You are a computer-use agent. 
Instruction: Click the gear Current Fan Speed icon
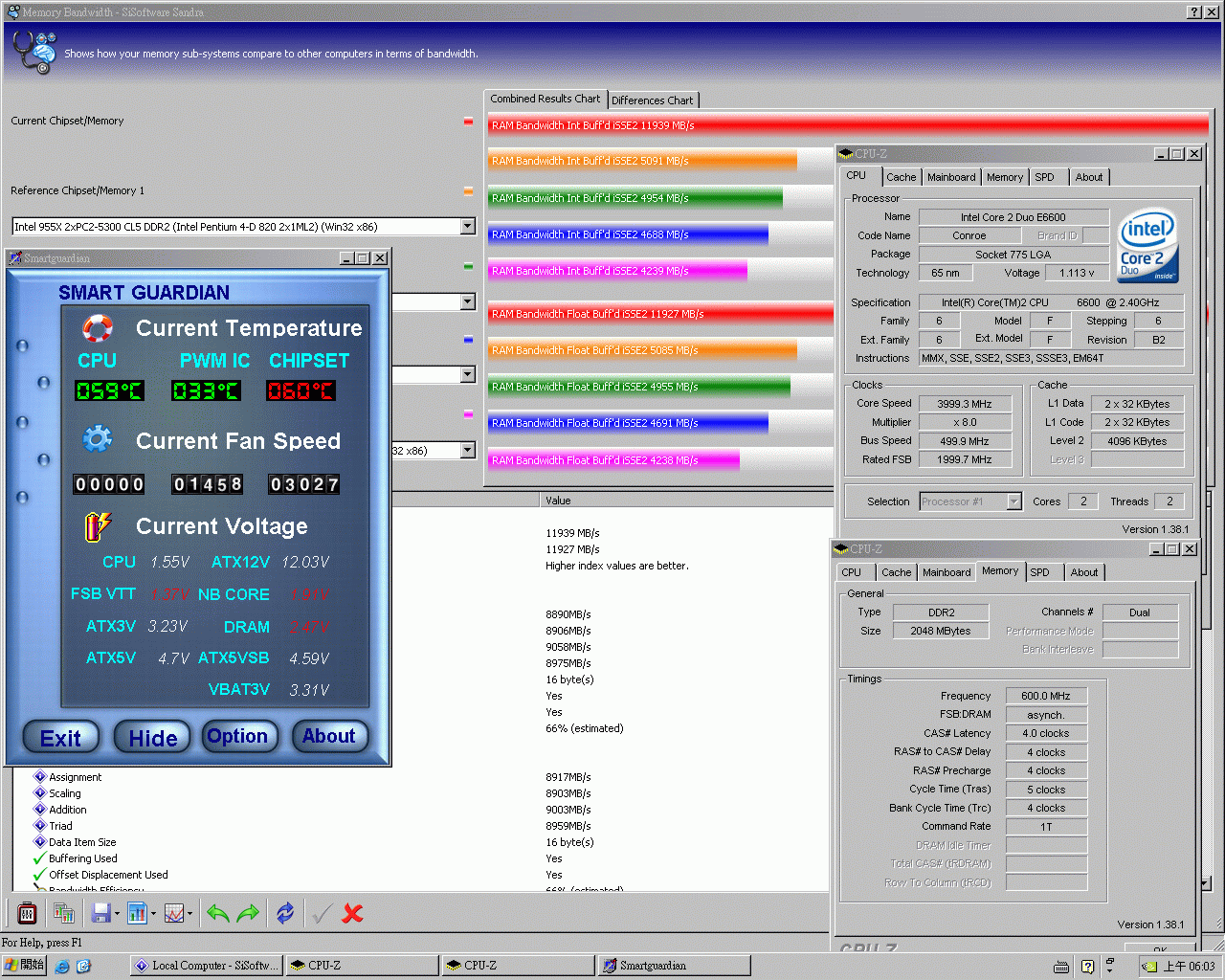[98, 439]
